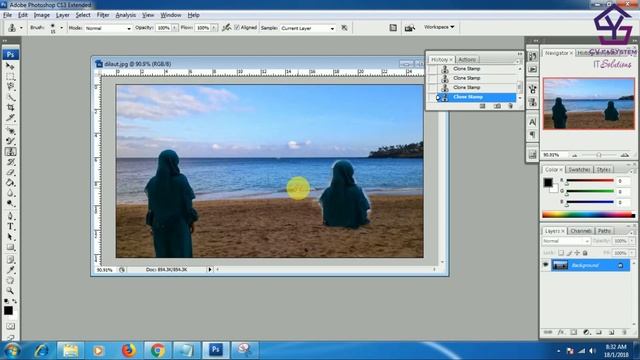Viewport: 640px width, 360px height.
Task: Open the Image menu
Action: click(42, 15)
